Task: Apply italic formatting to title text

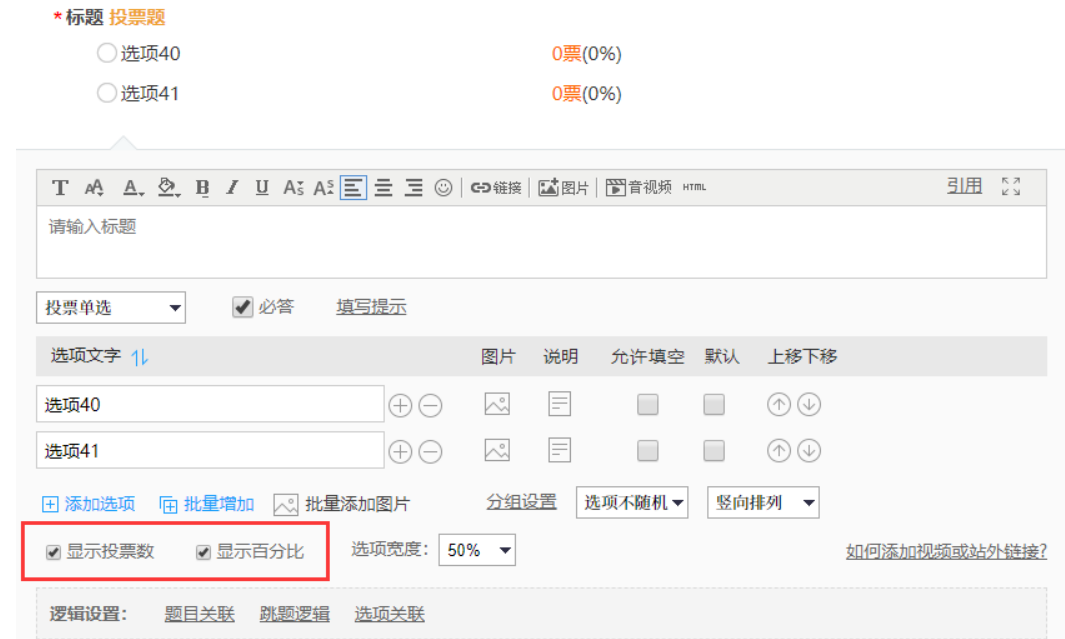Action: coord(232,187)
